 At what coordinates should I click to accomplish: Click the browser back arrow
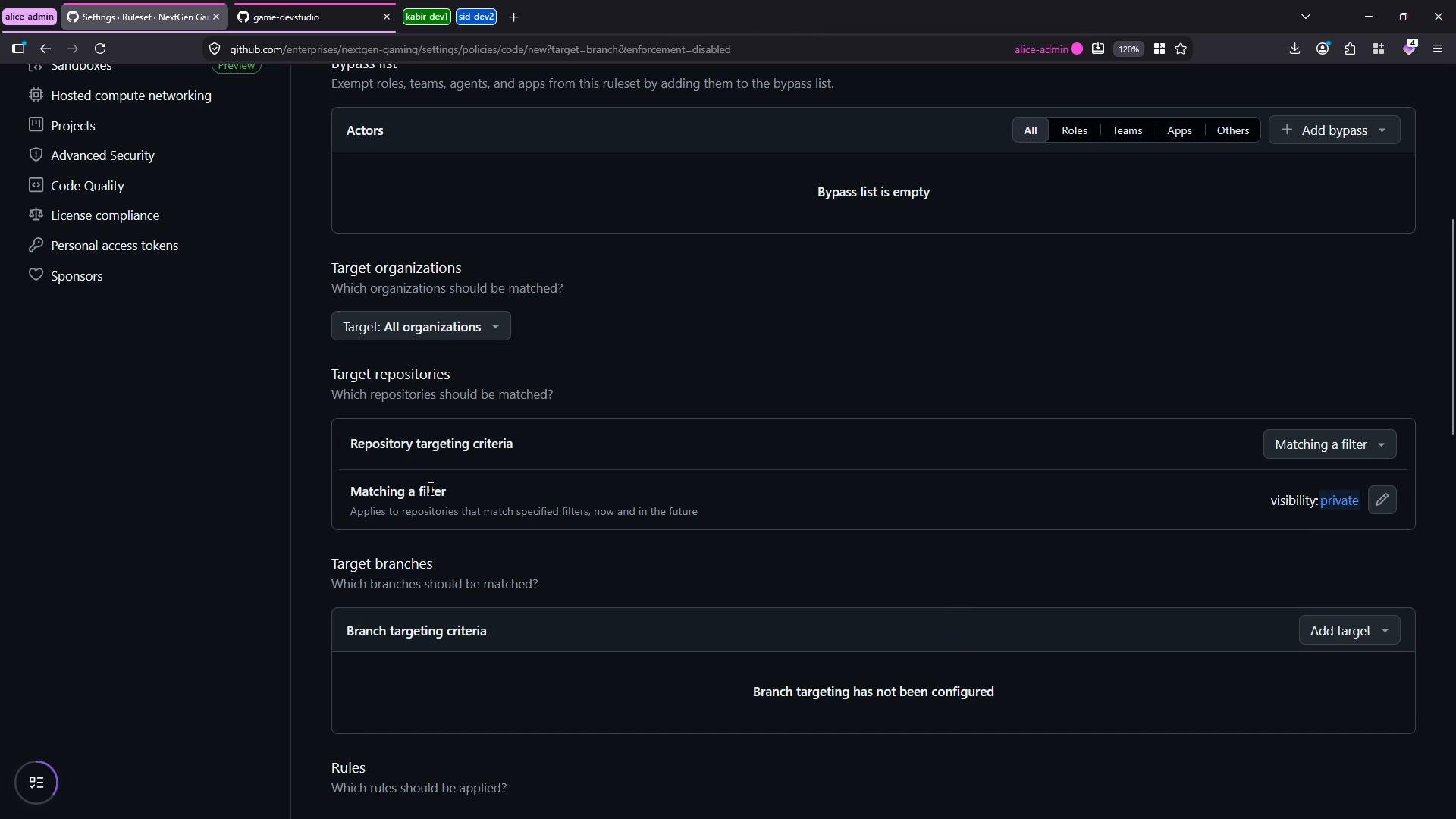[x=45, y=49]
